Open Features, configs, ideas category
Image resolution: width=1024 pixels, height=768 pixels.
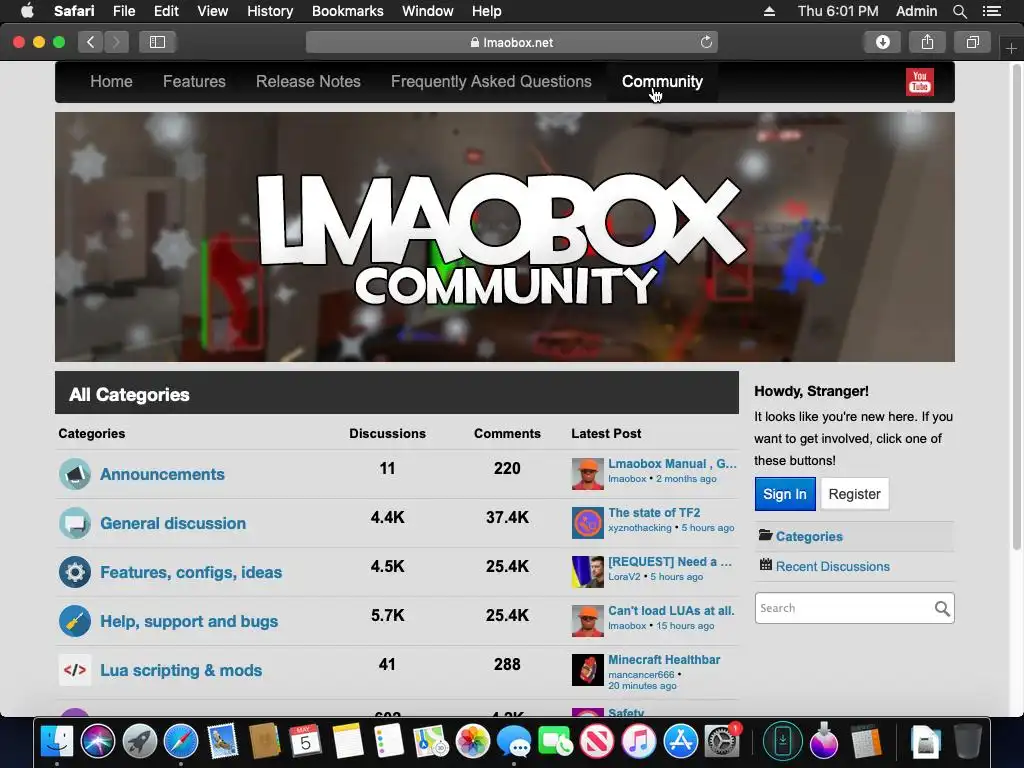pos(191,573)
